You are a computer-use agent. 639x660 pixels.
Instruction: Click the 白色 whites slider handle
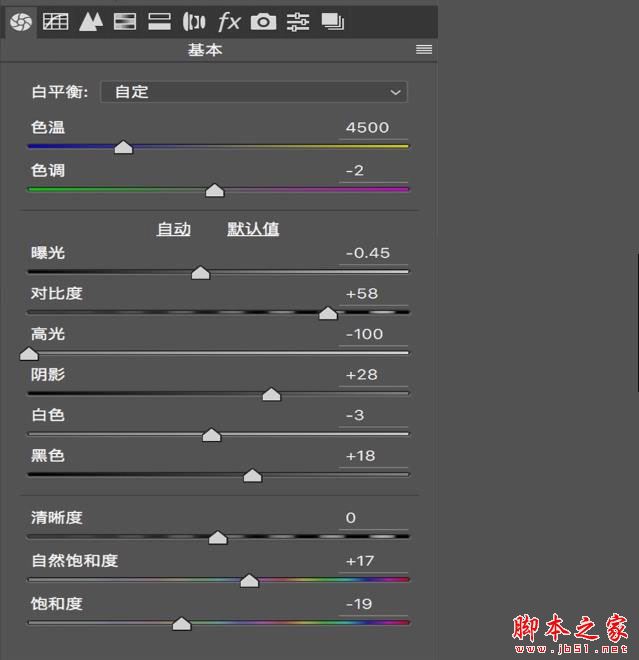click(211, 435)
